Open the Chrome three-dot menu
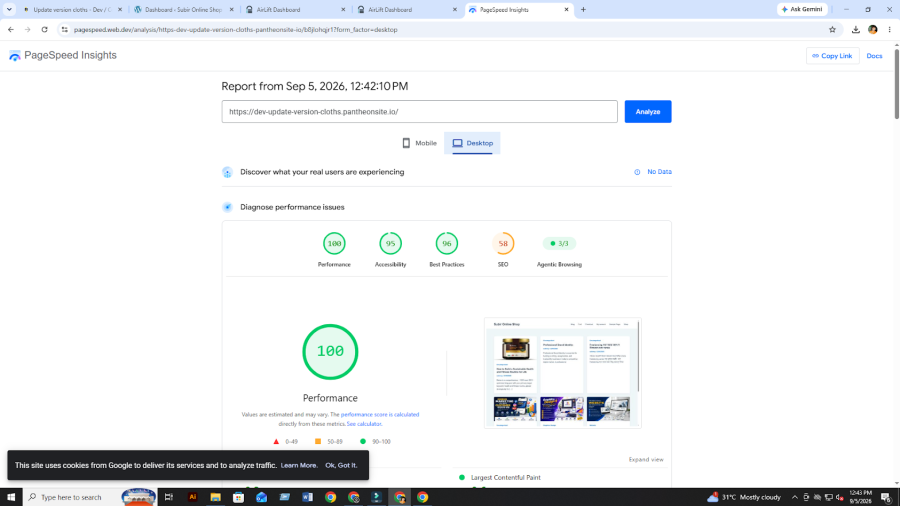 (889, 30)
